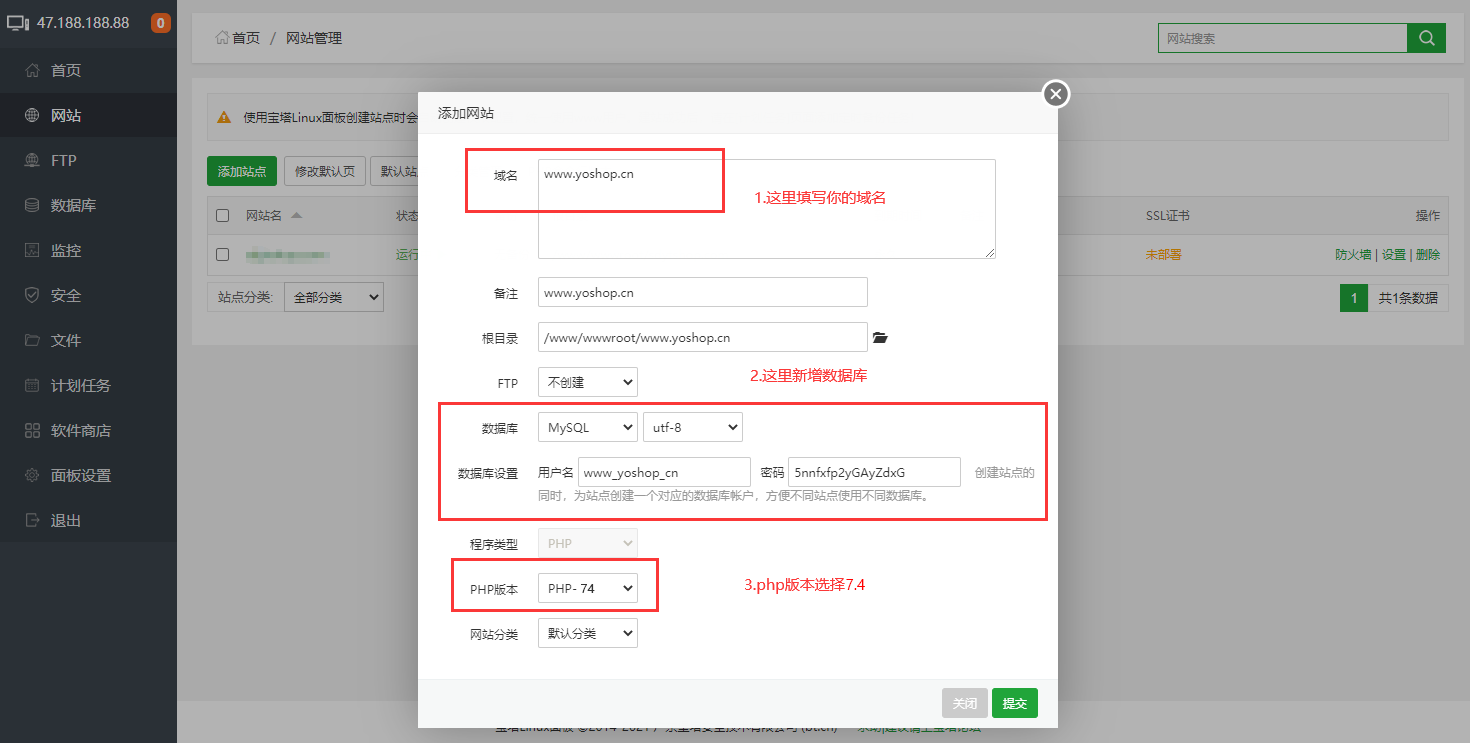Open the utf-8 encoding dropdown
The width and height of the screenshot is (1470, 743).
[692, 427]
